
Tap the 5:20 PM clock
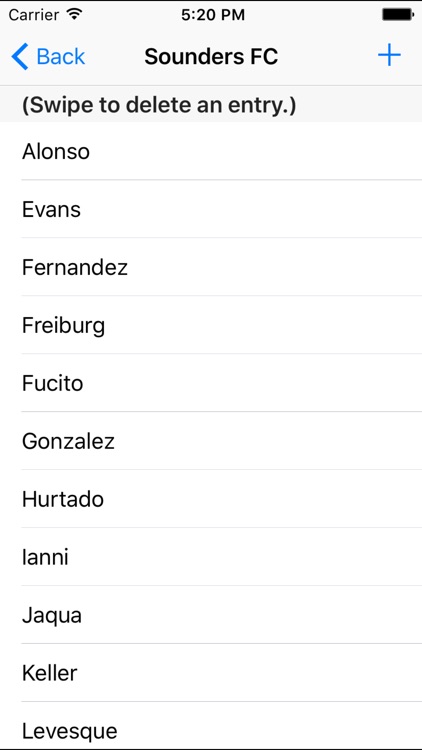(213, 15)
